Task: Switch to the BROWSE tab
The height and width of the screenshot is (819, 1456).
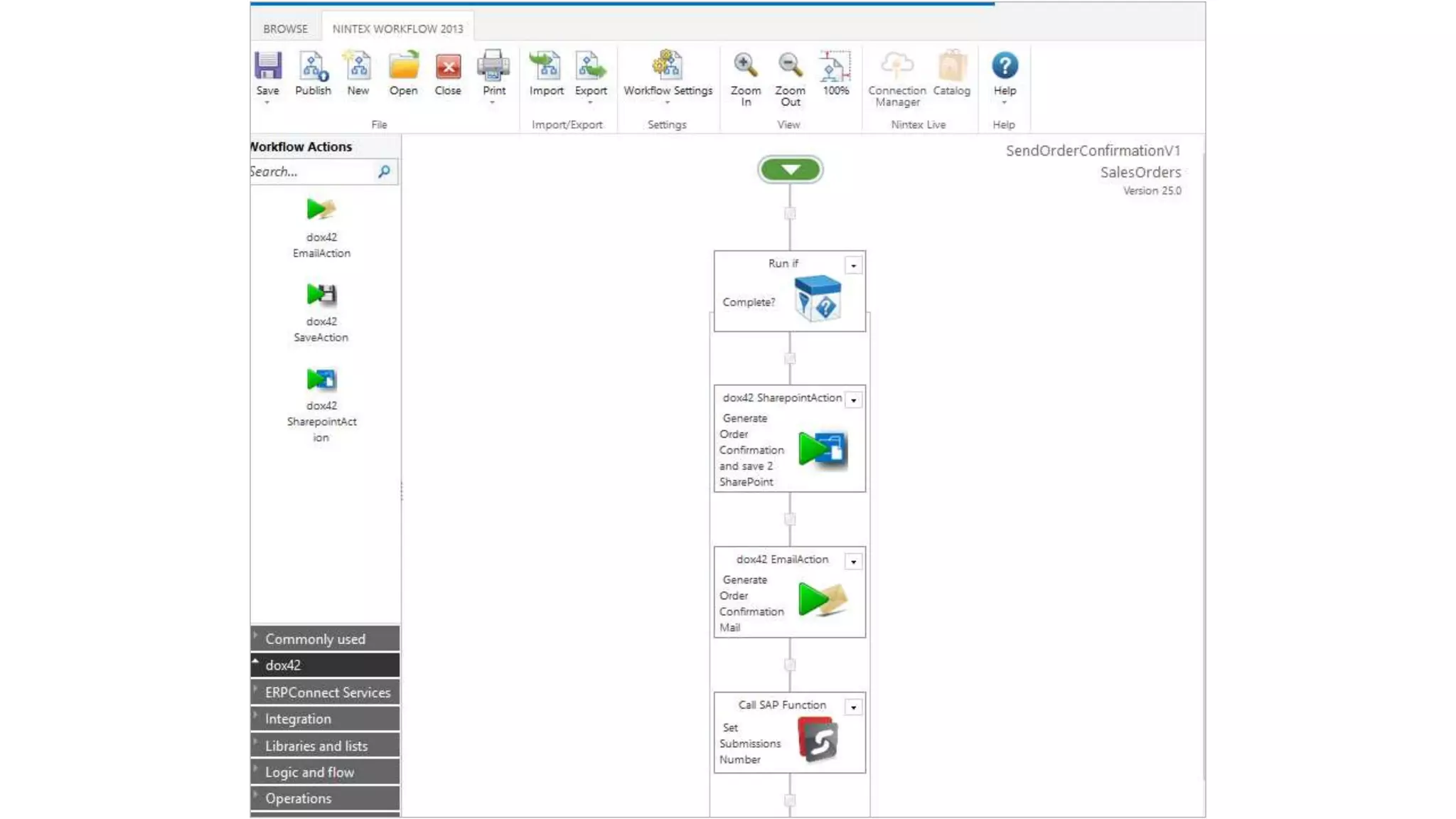Action: 285,28
